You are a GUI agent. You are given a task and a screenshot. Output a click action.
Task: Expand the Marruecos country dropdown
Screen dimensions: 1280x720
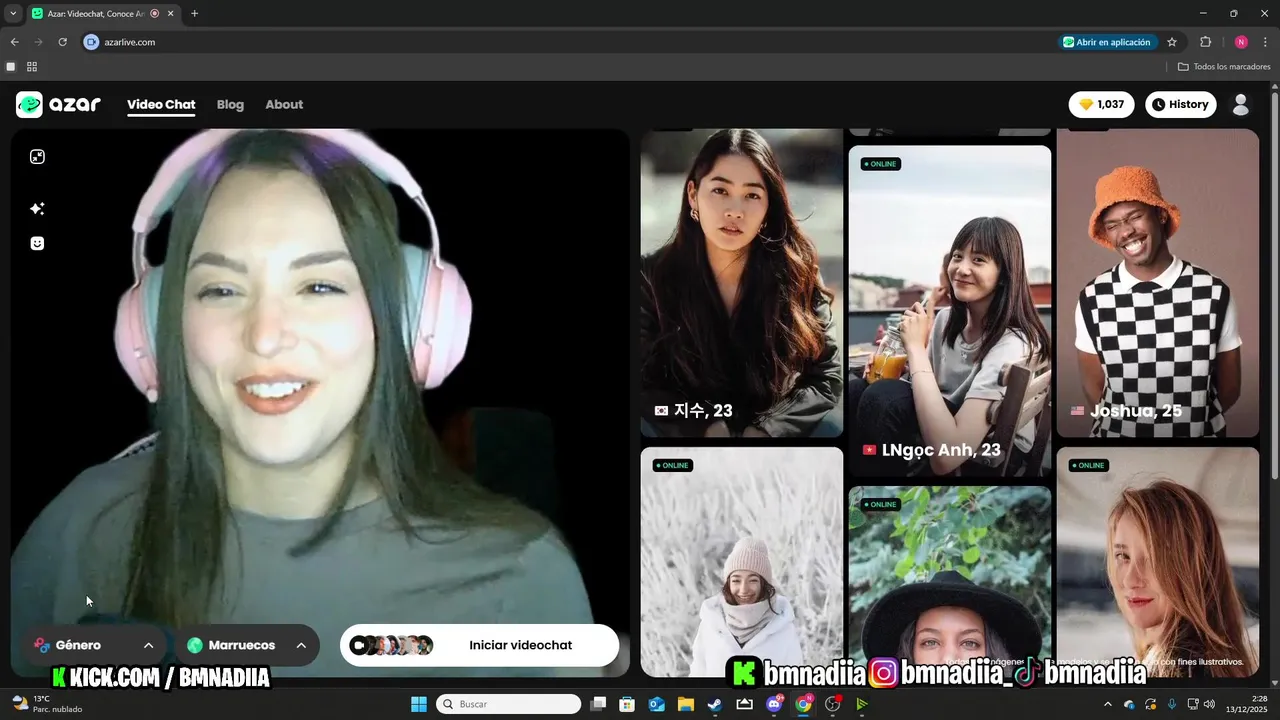247,645
